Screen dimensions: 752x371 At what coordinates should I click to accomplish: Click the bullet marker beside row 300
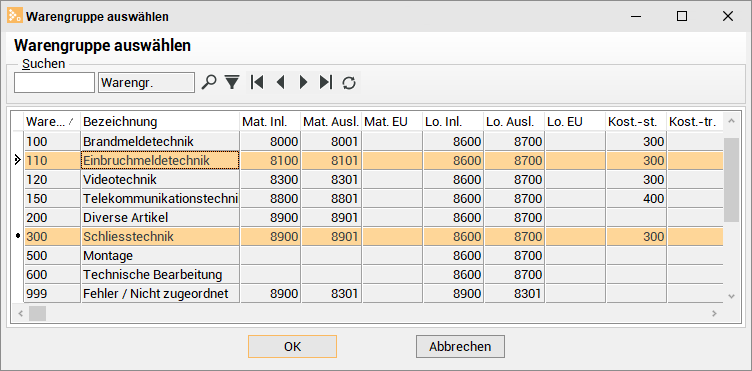pos(18,237)
